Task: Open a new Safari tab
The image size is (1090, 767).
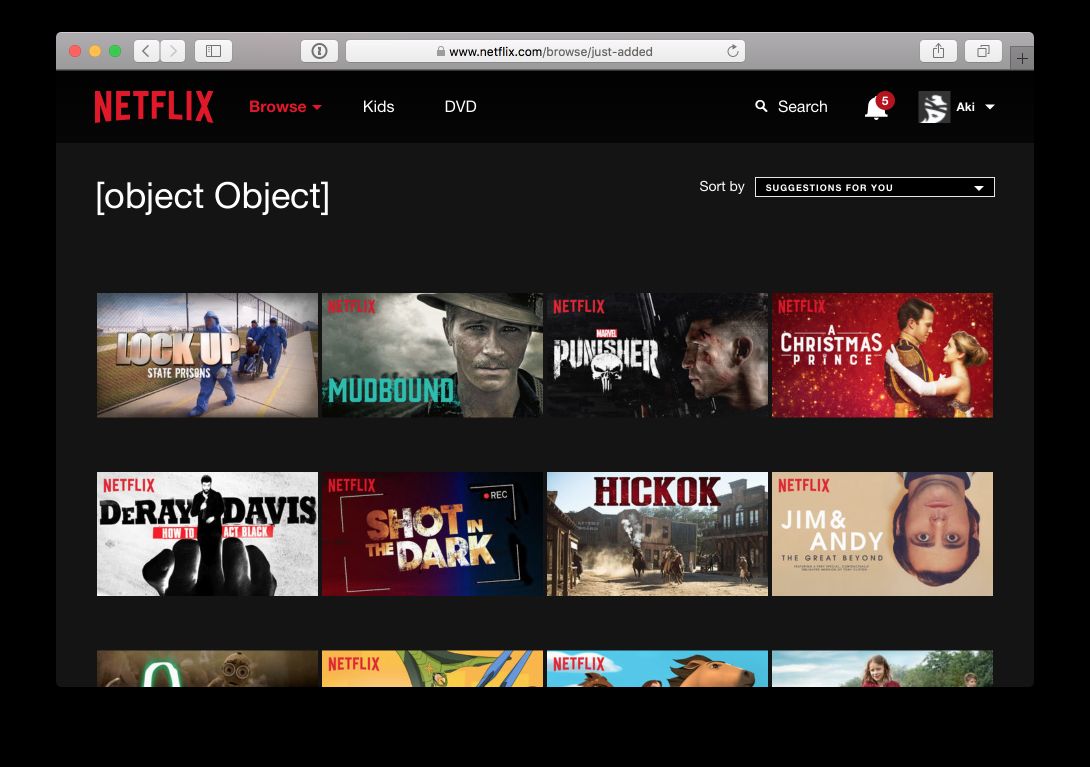Action: (1021, 59)
